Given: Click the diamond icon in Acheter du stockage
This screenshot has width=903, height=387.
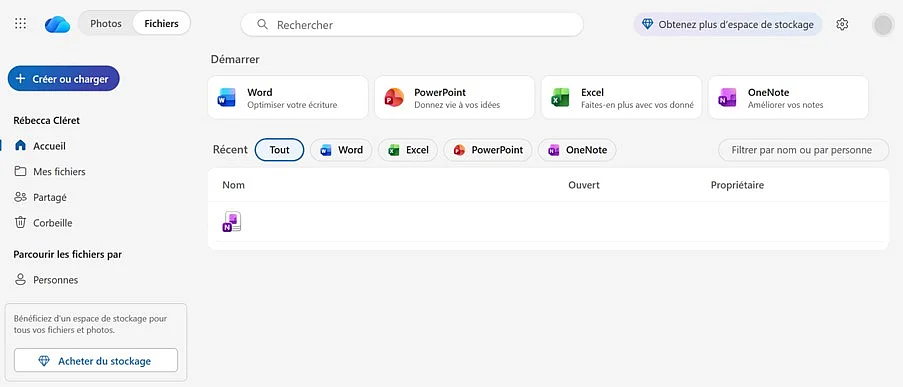Looking at the screenshot, I should pos(44,361).
